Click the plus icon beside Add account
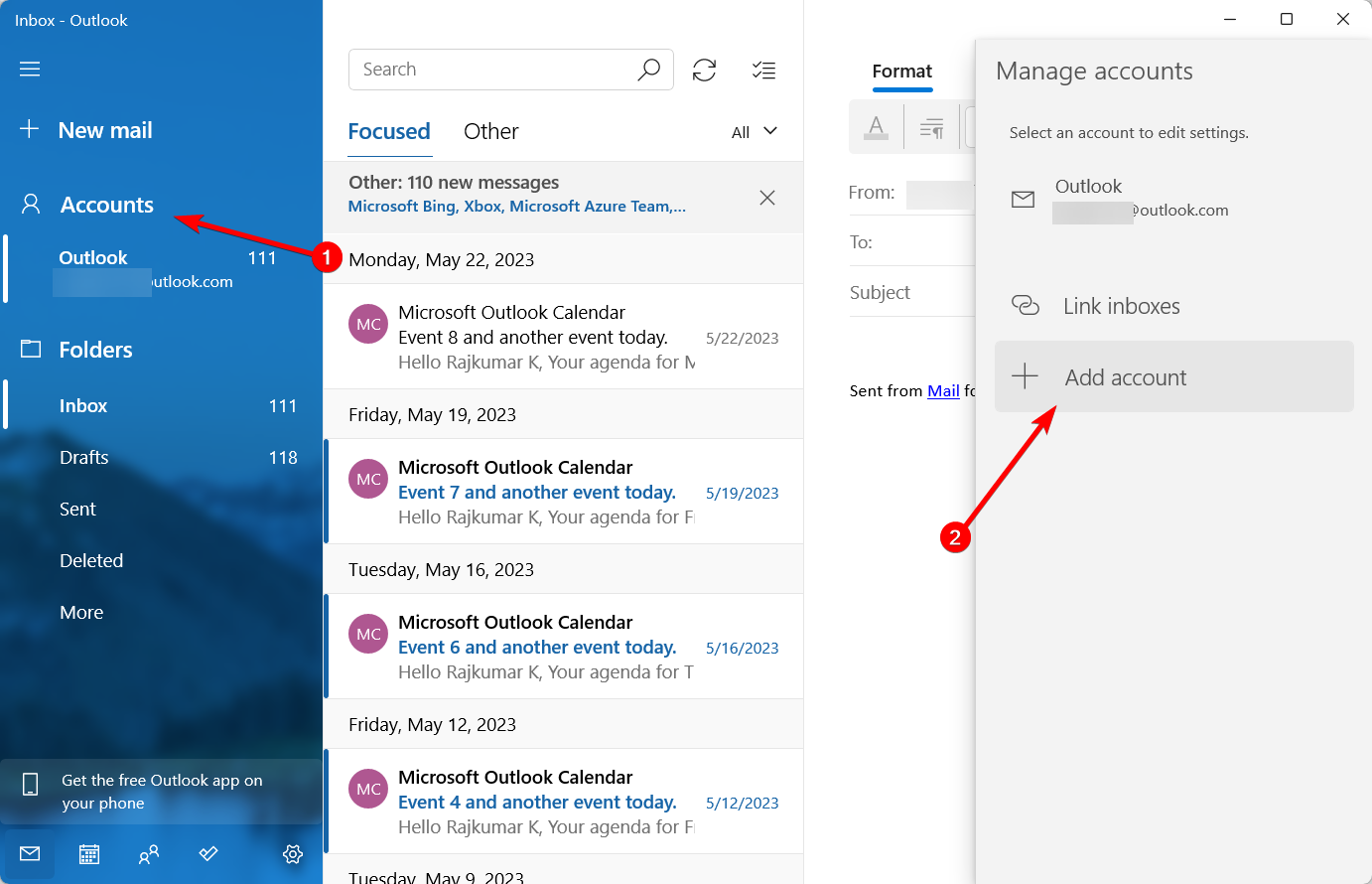 point(1025,376)
